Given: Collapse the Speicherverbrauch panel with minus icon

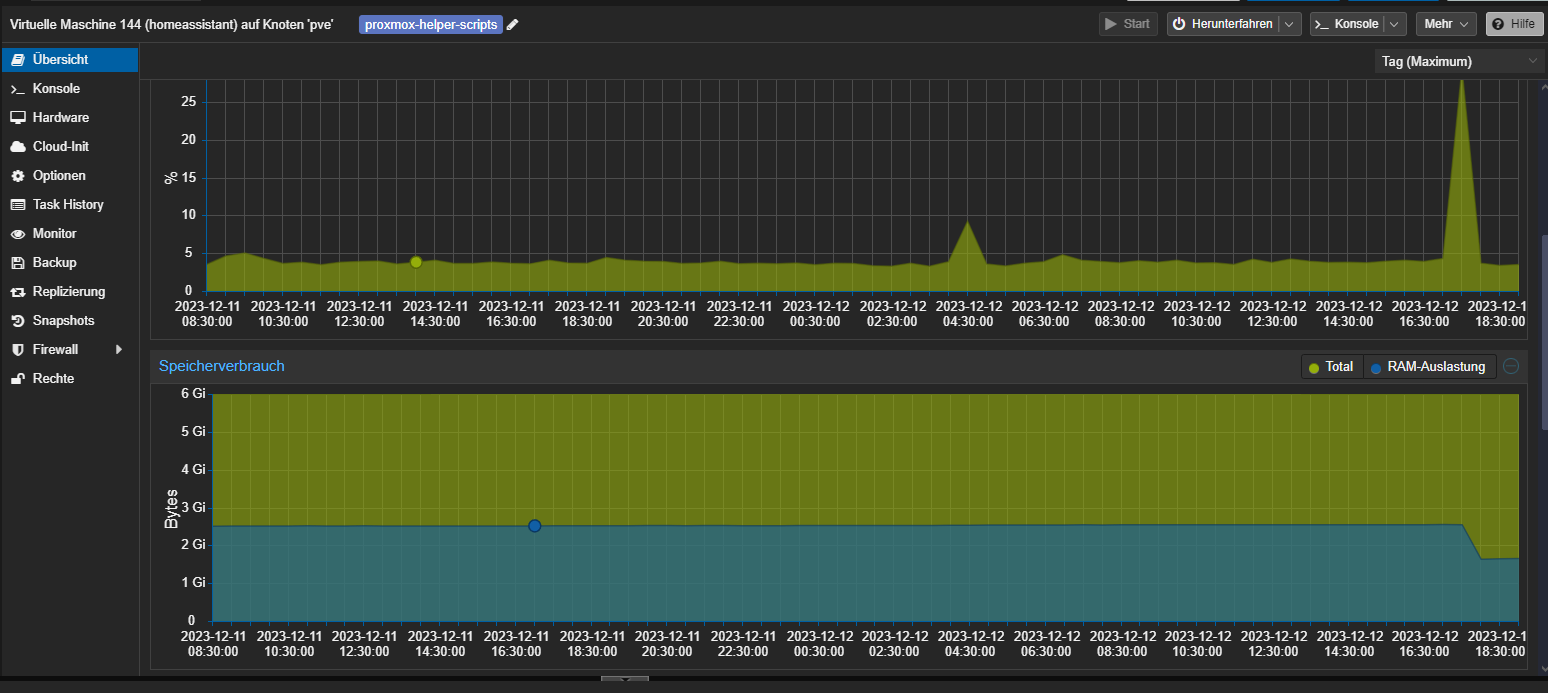Looking at the screenshot, I should point(1511,366).
